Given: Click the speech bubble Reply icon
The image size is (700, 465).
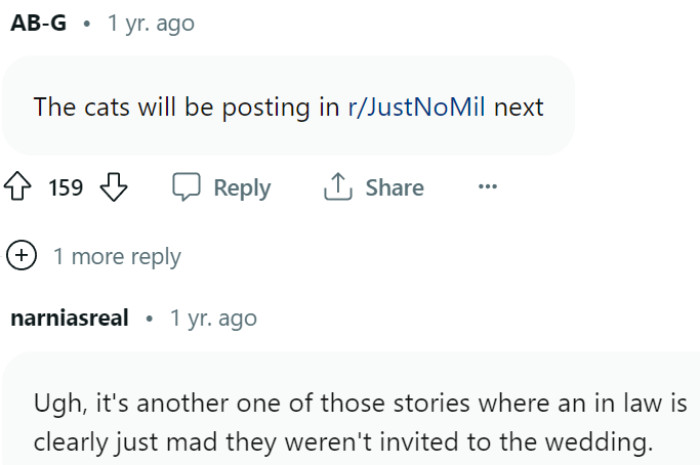Looking at the screenshot, I should pyautogui.click(x=187, y=188).
